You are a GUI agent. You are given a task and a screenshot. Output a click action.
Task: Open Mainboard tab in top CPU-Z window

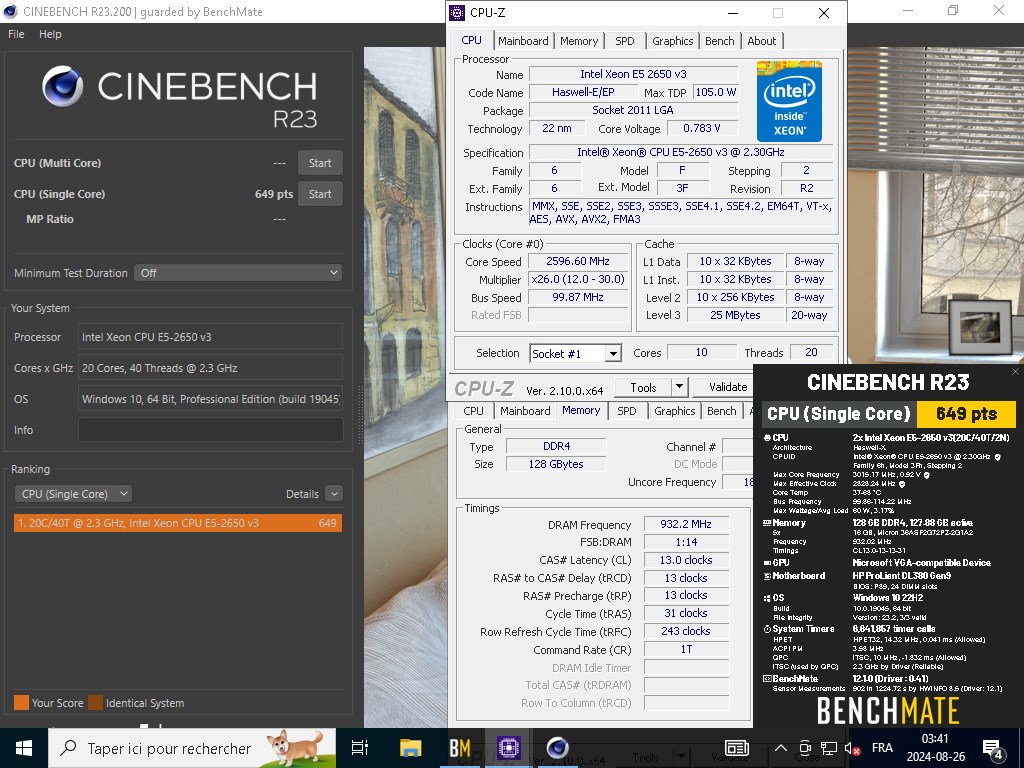pos(523,40)
